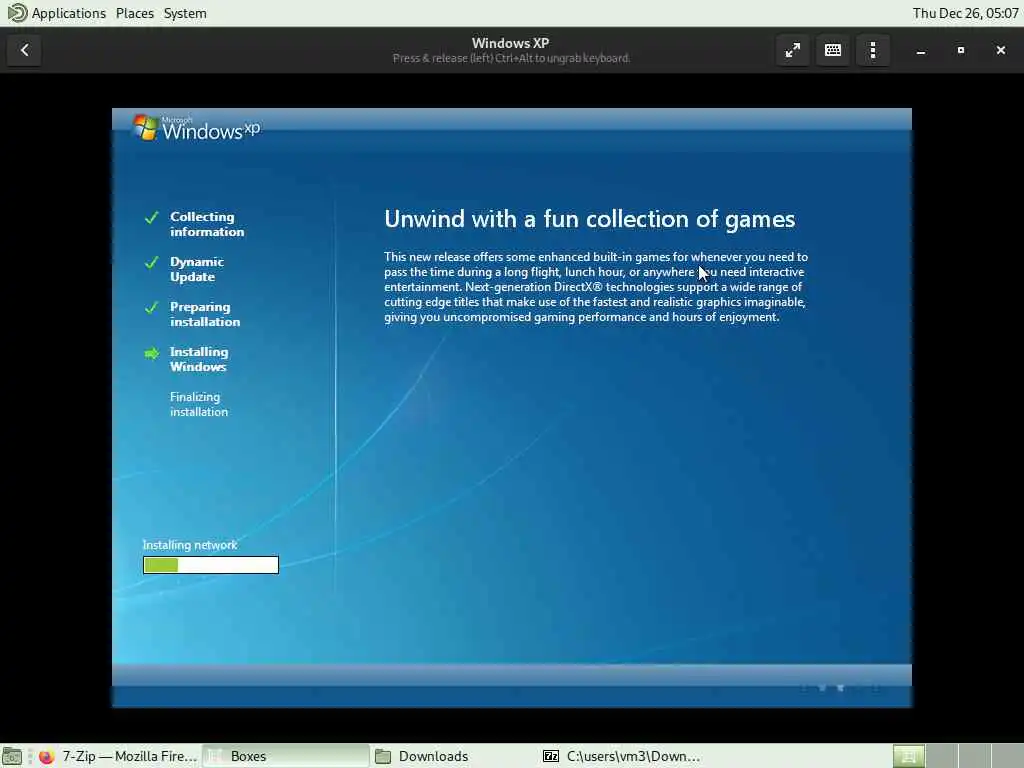Maximize the Boxes window
The image size is (1024, 768).
click(961, 50)
